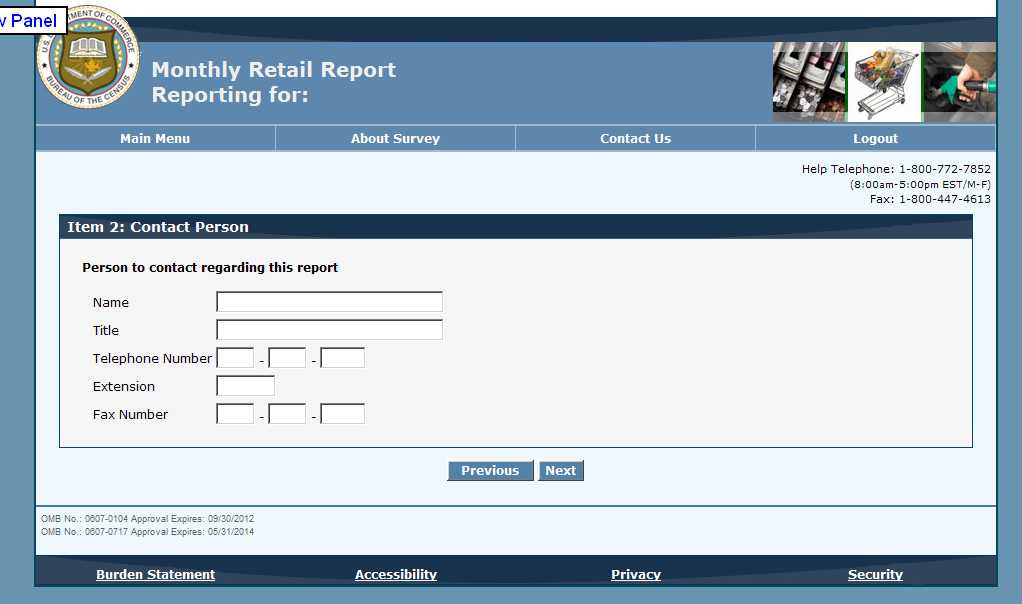Click 'Person to contact regarding this report' text
The image size is (1022, 604).
click(210, 268)
